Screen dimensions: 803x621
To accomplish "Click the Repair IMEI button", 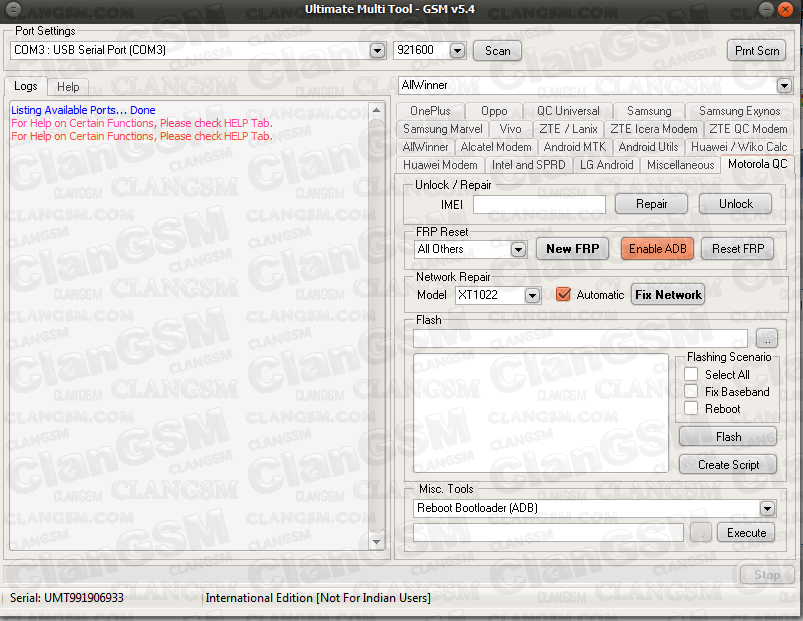I will tap(651, 204).
